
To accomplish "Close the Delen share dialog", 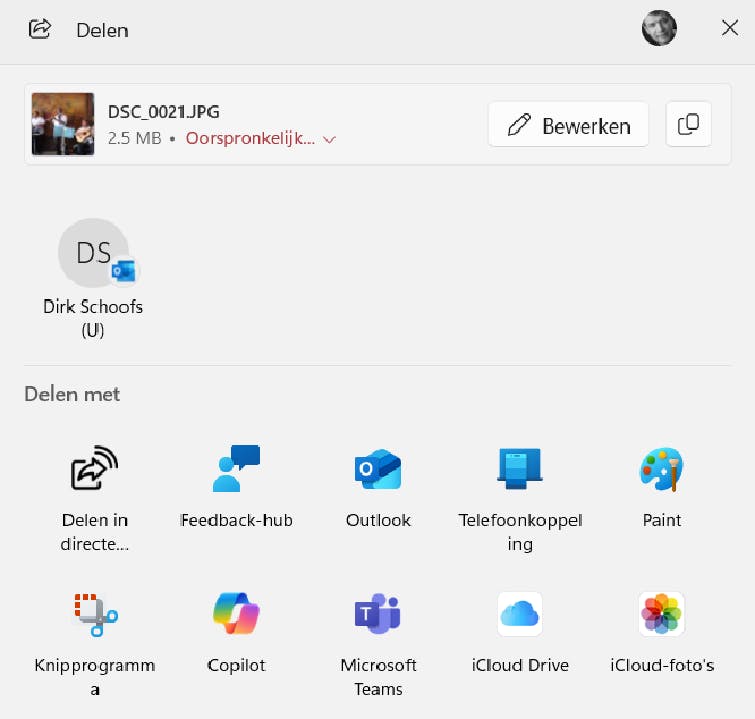I will tap(730, 28).
